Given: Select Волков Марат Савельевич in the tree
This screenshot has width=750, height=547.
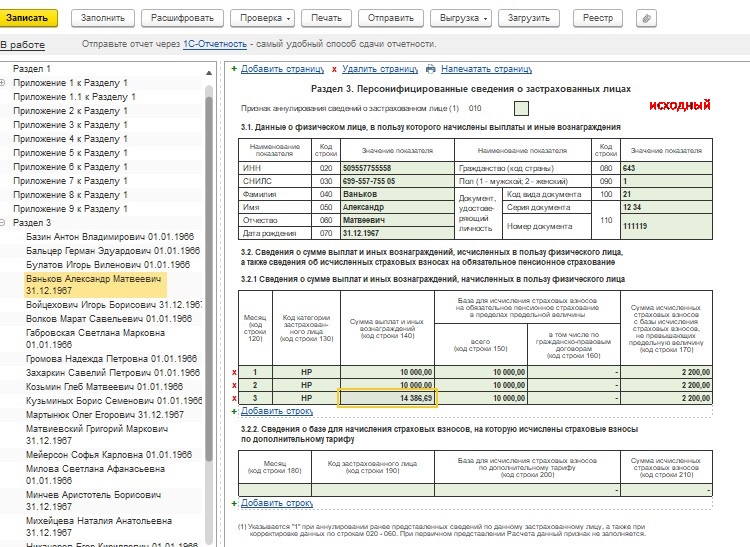Looking at the screenshot, I should 109,318.
